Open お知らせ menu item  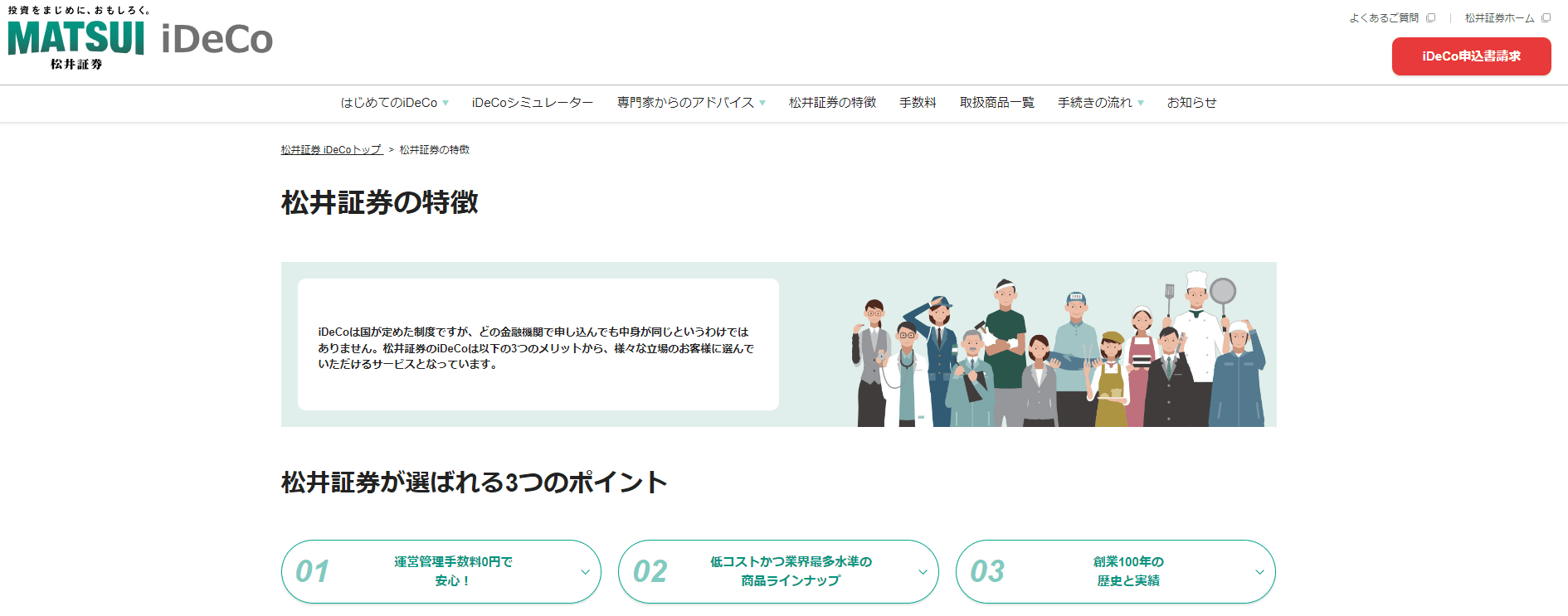[x=1191, y=103]
